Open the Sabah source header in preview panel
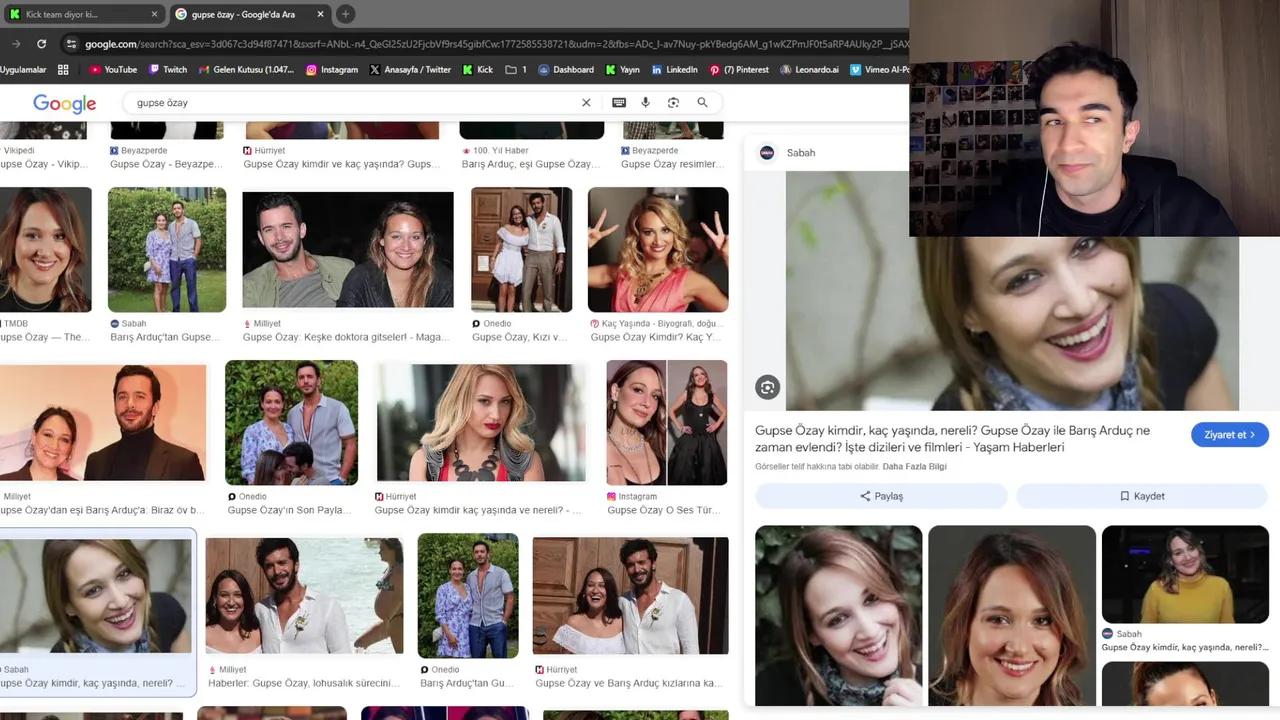 pyautogui.click(x=789, y=153)
